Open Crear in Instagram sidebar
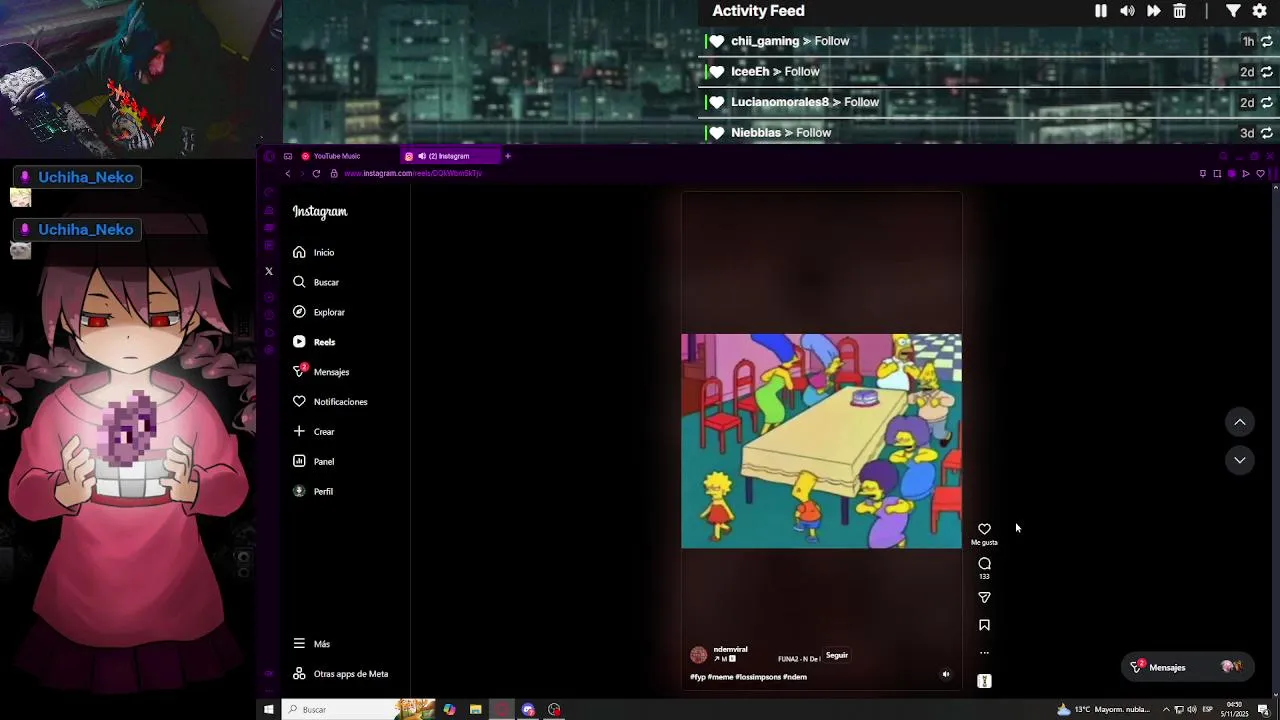Image resolution: width=1280 pixels, height=720 pixels. pyautogui.click(x=314, y=432)
